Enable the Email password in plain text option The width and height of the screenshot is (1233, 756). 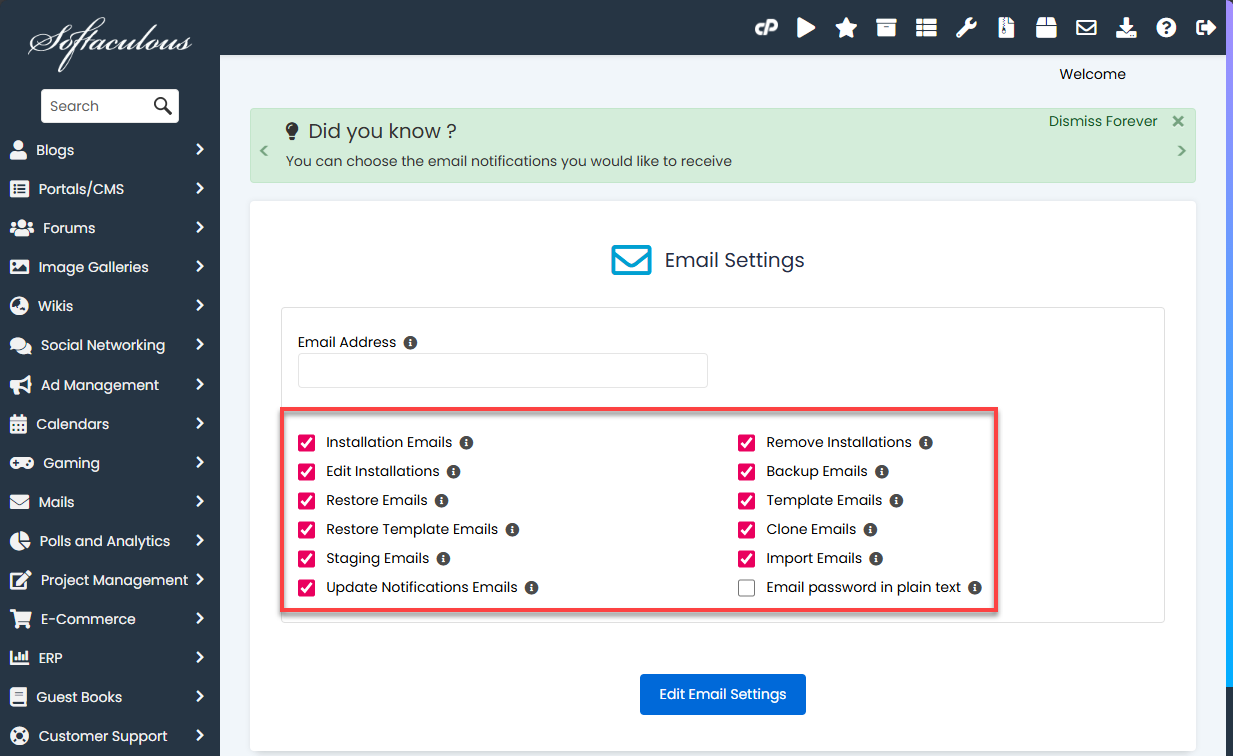pyautogui.click(x=746, y=587)
